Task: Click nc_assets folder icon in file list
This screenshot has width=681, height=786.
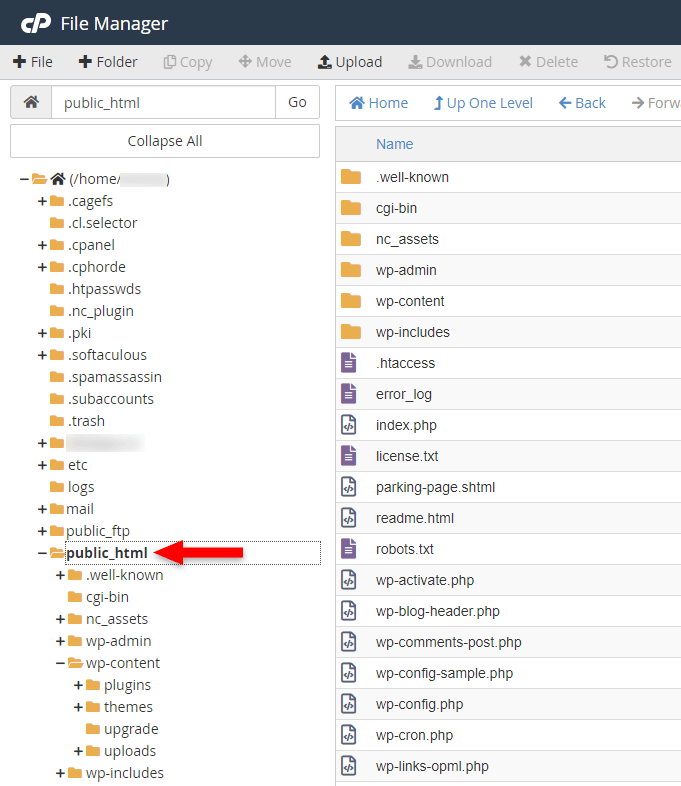Action: point(351,239)
